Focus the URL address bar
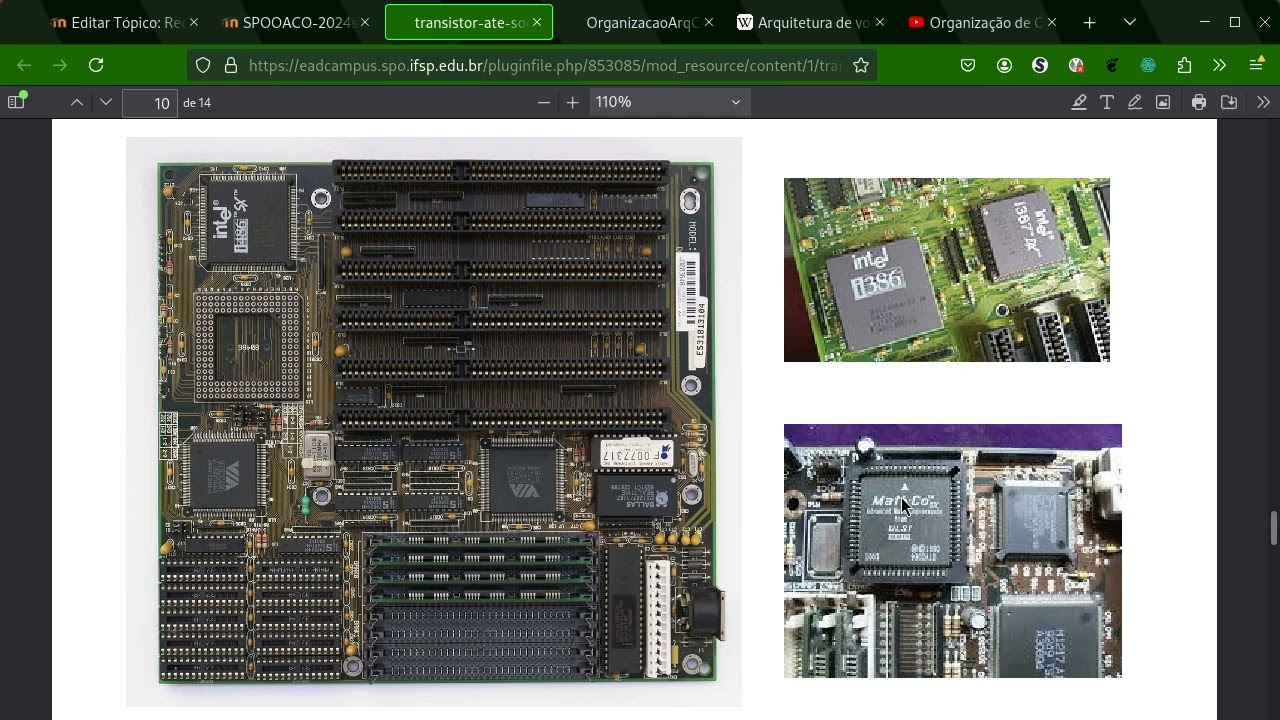 point(545,65)
